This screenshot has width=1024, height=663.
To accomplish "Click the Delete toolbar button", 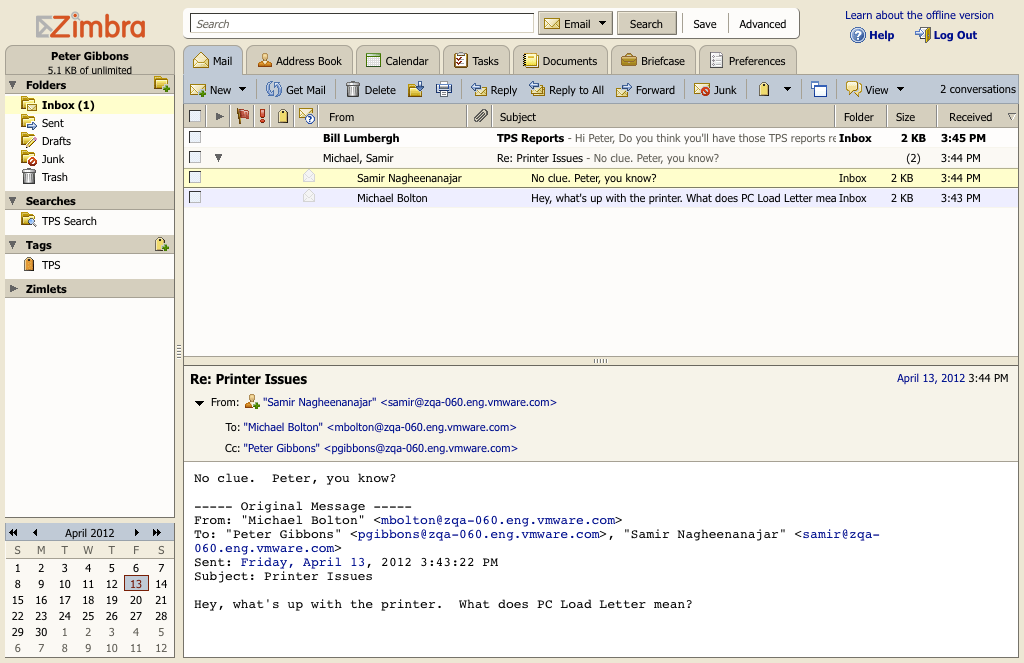I will coord(371,89).
